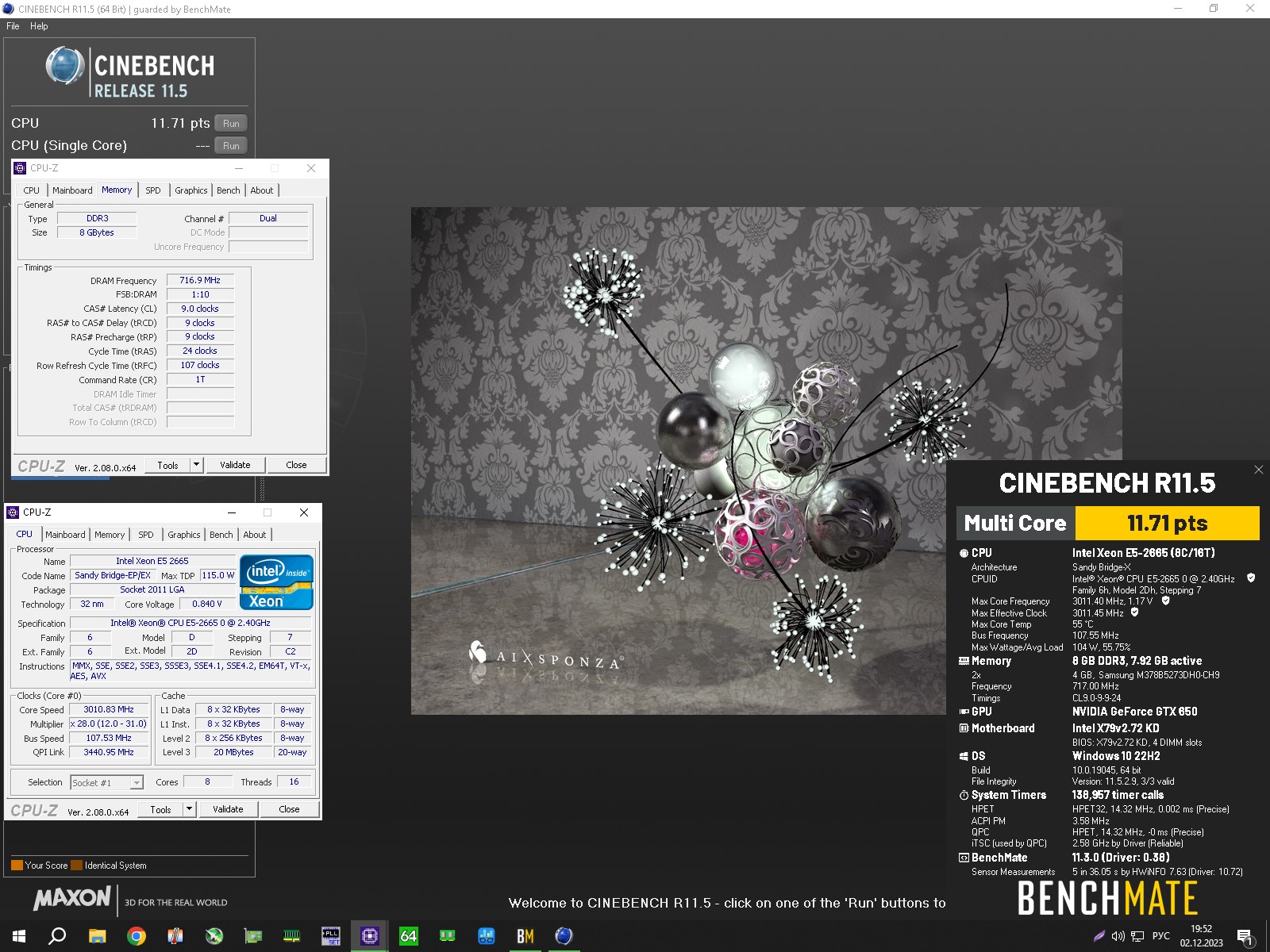Switch to Cinebench sphere taskbar icon
The height and width of the screenshot is (952, 1270).
click(564, 936)
